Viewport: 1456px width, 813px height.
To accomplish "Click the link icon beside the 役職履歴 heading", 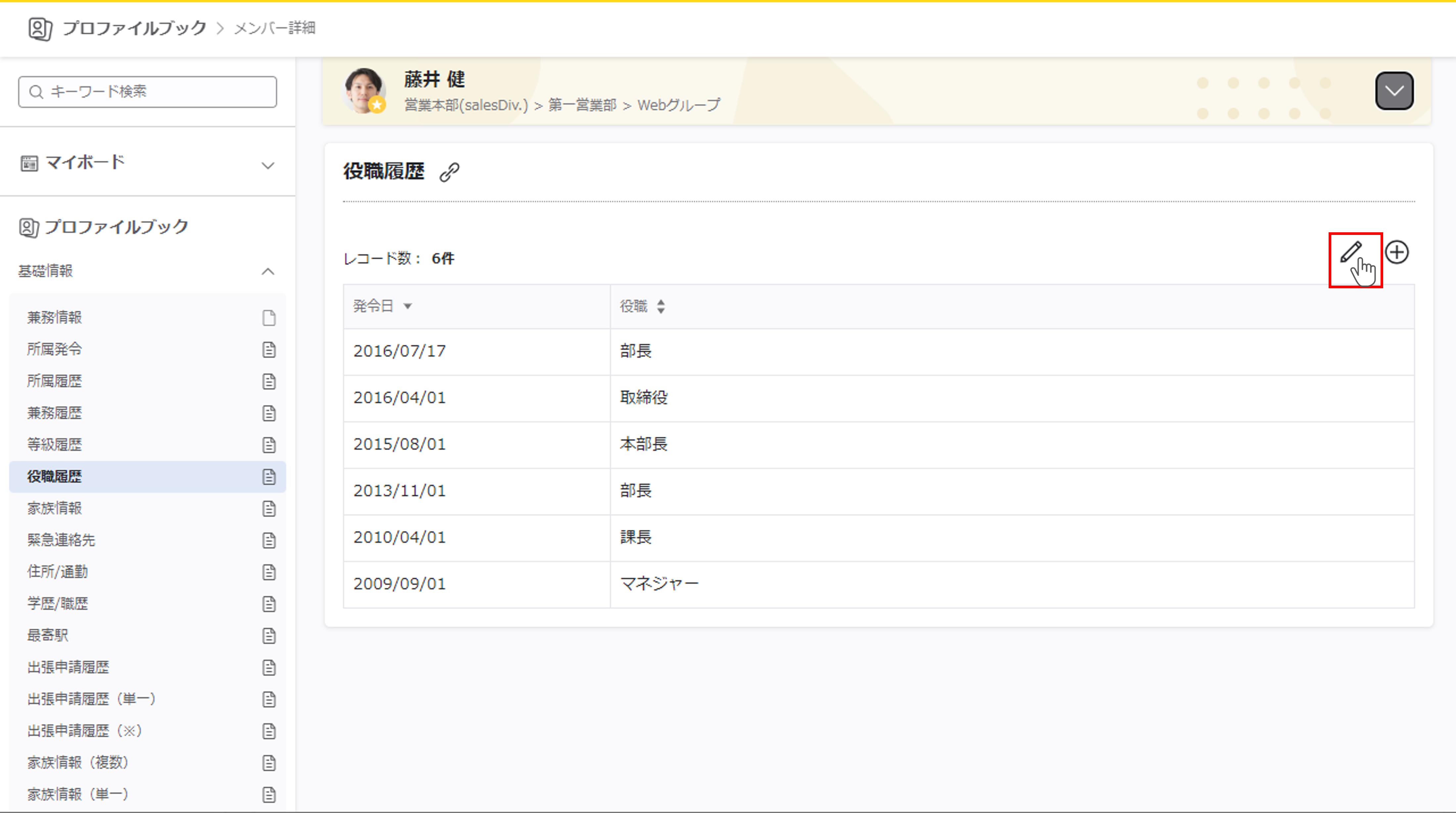I will [x=449, y=172].
